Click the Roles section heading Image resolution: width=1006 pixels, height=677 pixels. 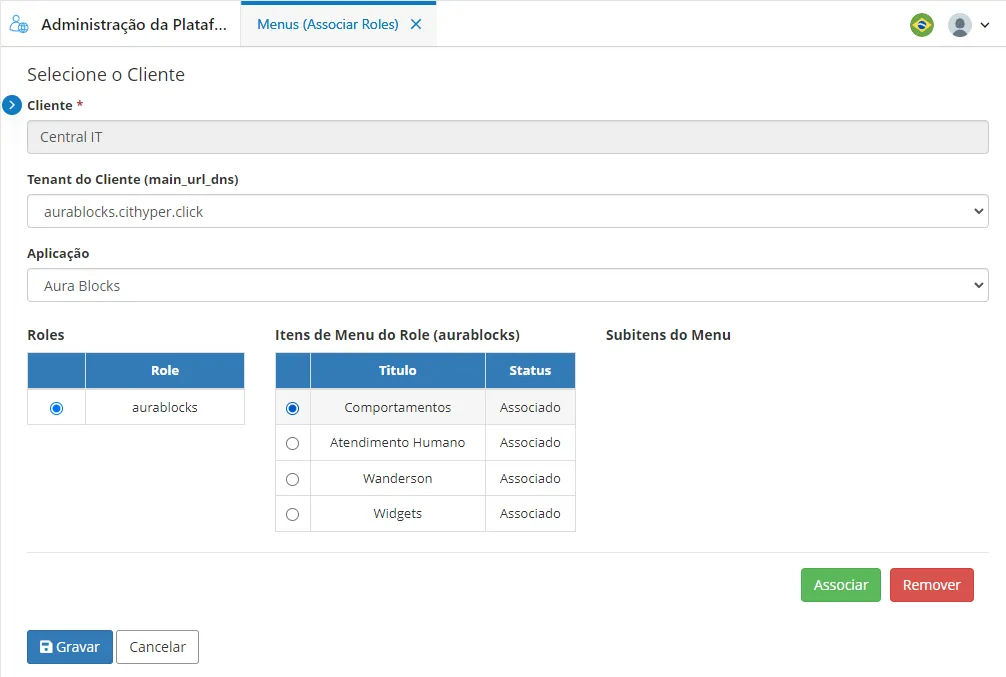point(46,334)
